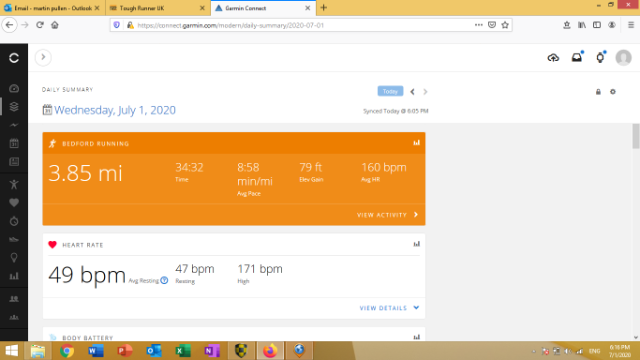This screenshot has height=360, width=640.
Task: Expand Heart Rate View Details
Action: point(389,308)
